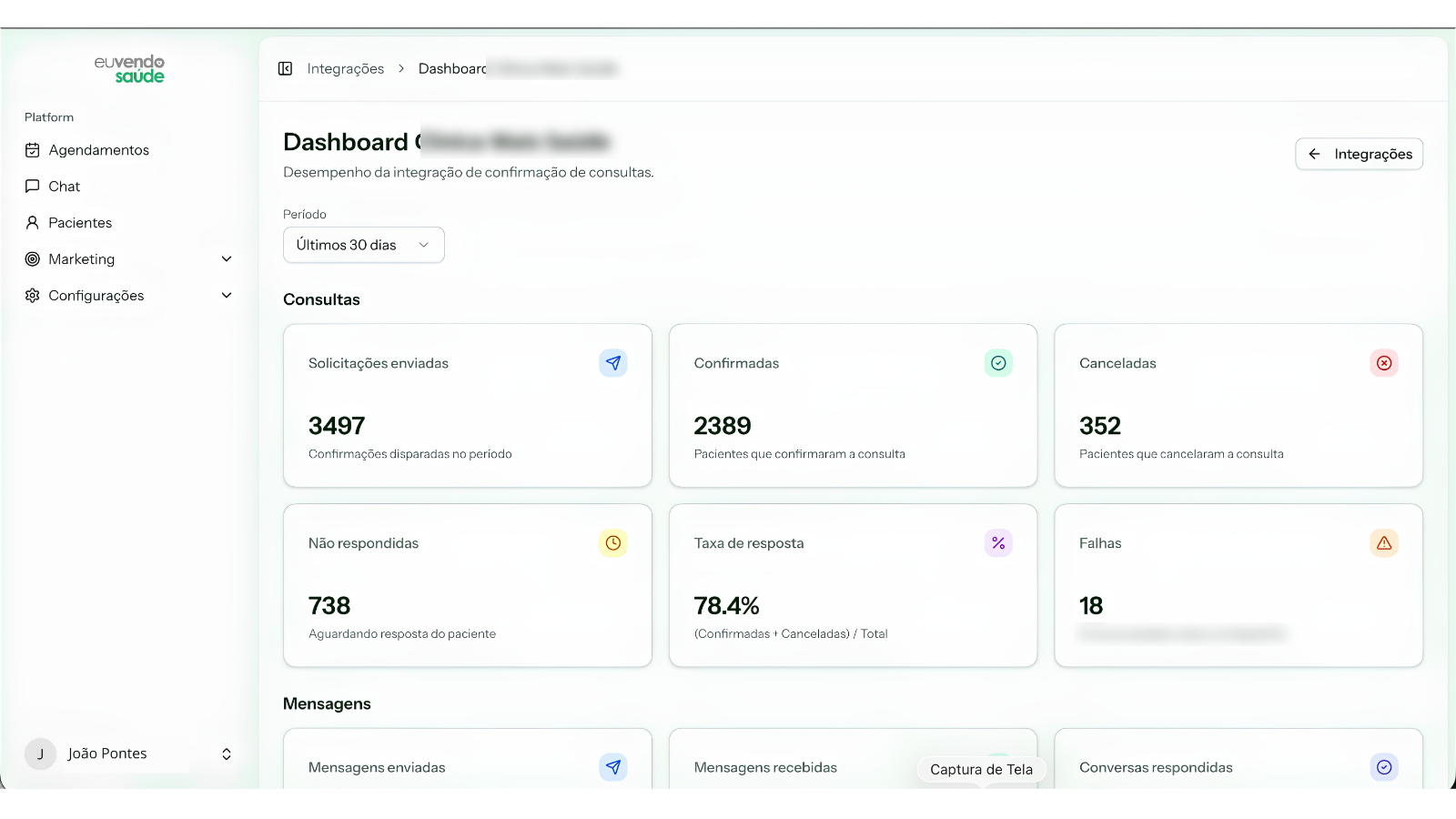Click the Captura de Tela tooltip
This screenshot has width=1456, height=819.
(981, 769)
